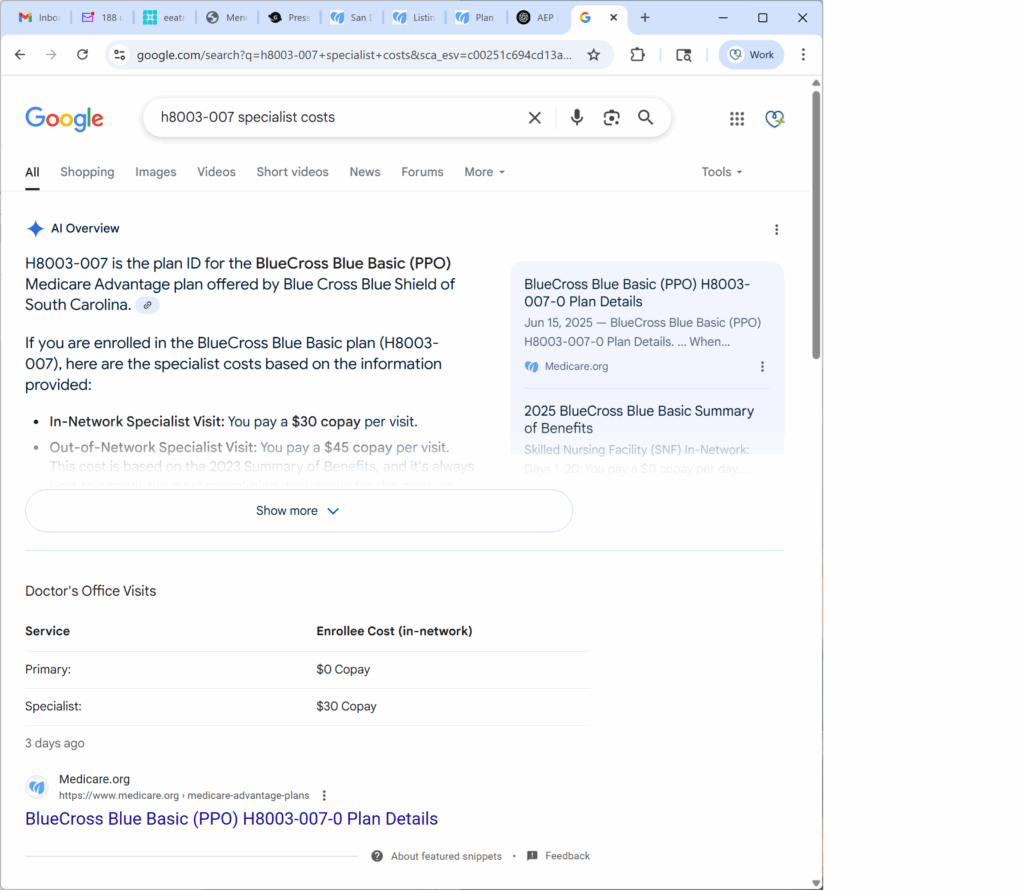The image size is (1024, 890).
Task: Go forward to the next page
Action: click(51, 55)
